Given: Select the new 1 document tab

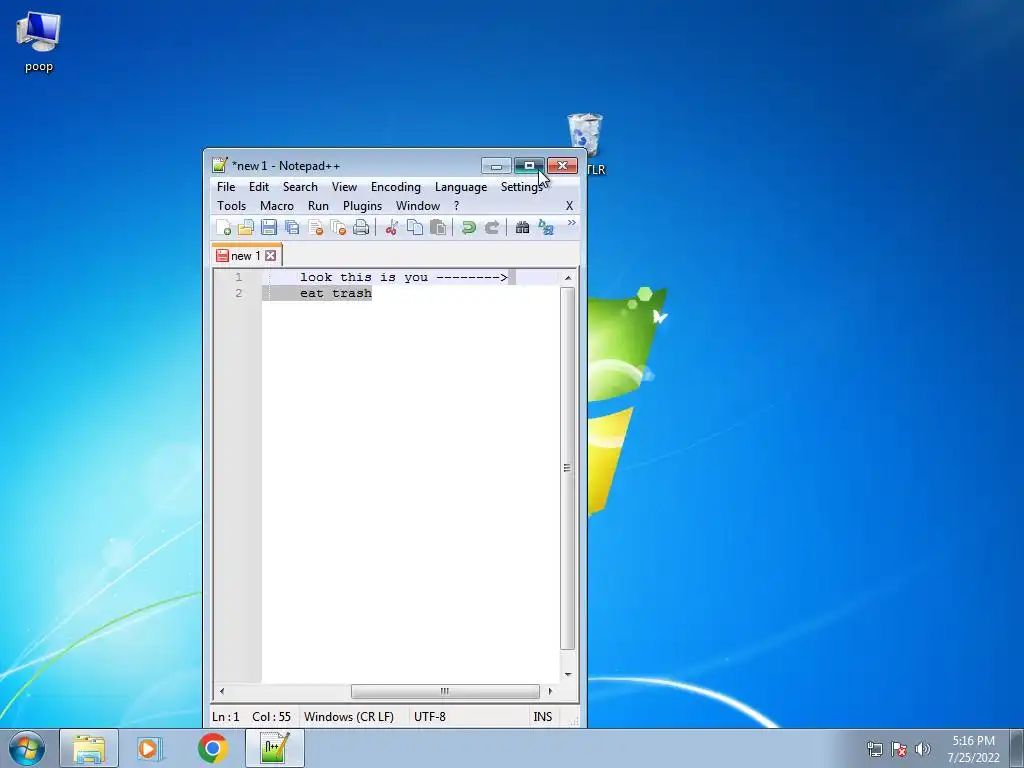Looking at the screenshot, I should point(246,255).
